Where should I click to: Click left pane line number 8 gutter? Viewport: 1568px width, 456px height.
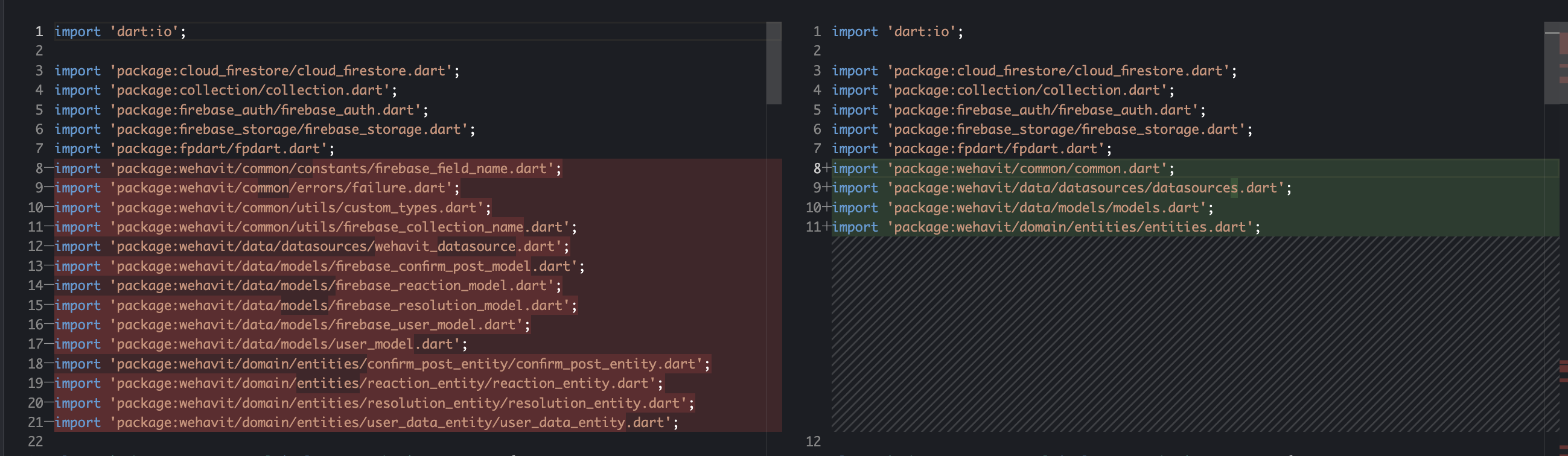40,168
